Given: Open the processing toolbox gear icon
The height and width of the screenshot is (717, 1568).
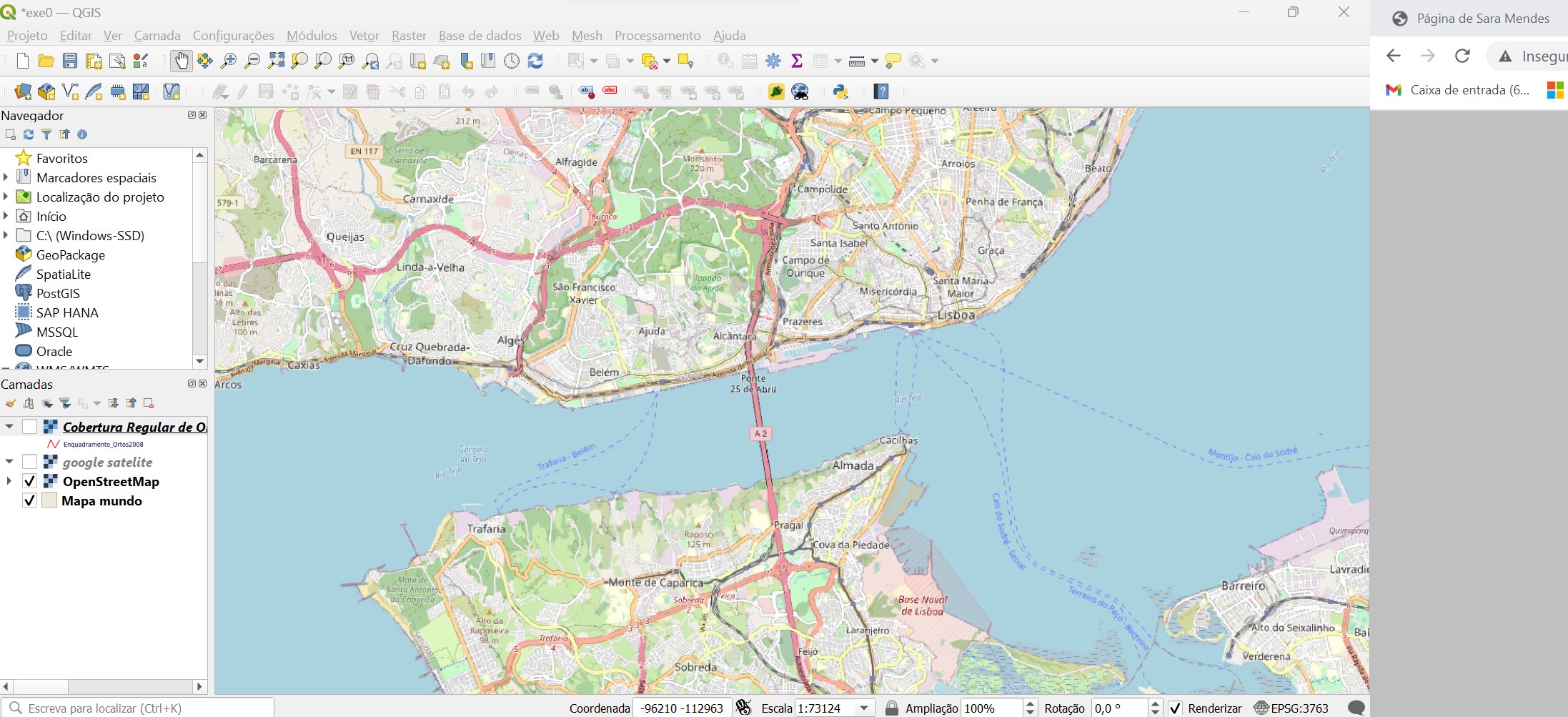Looking at the screenshot, I should point(773,61).
